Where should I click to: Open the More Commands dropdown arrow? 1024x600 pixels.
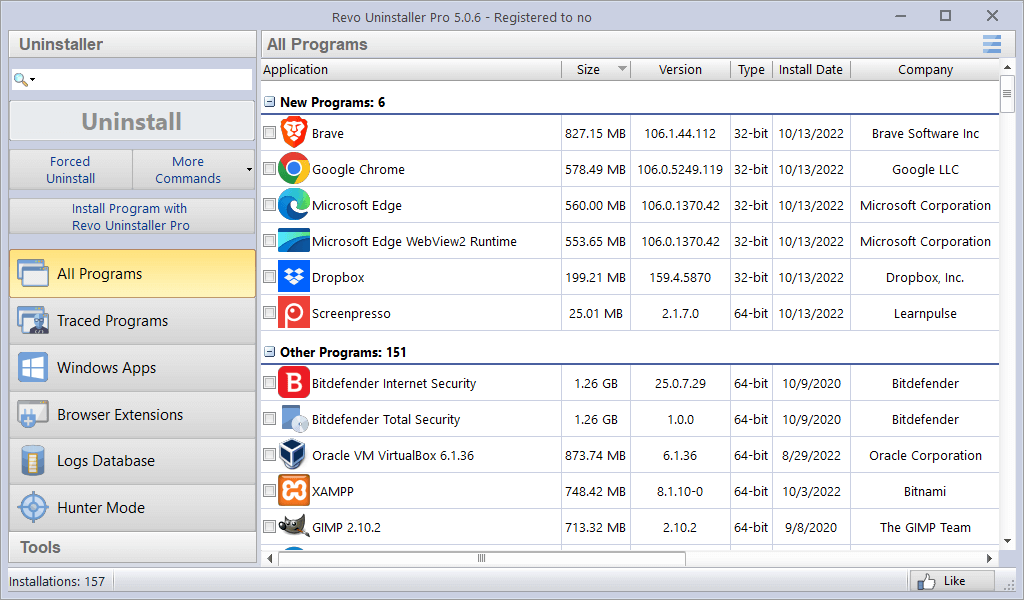[x=249, y=170]
